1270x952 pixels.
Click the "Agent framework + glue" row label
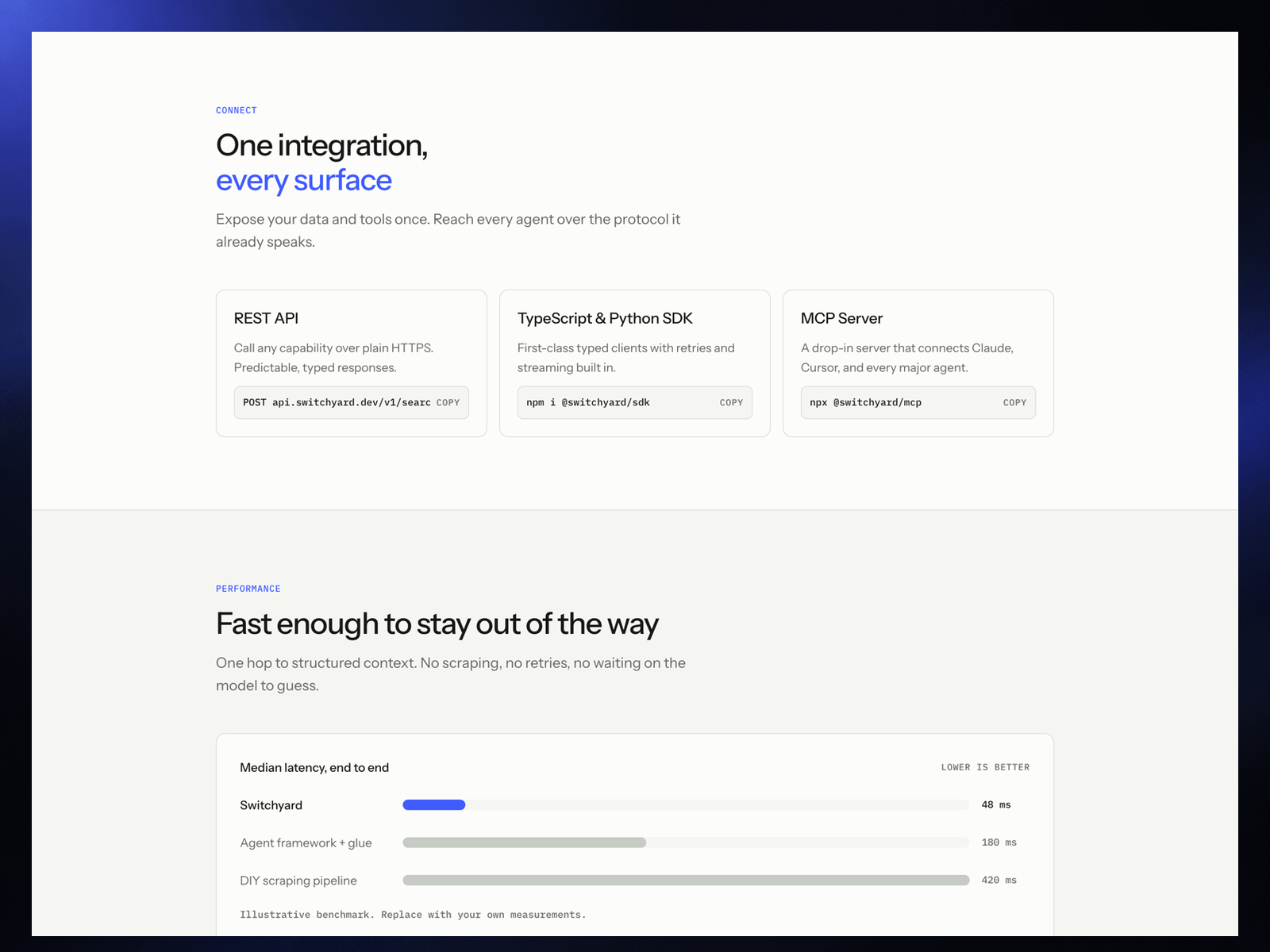point(306,843)
